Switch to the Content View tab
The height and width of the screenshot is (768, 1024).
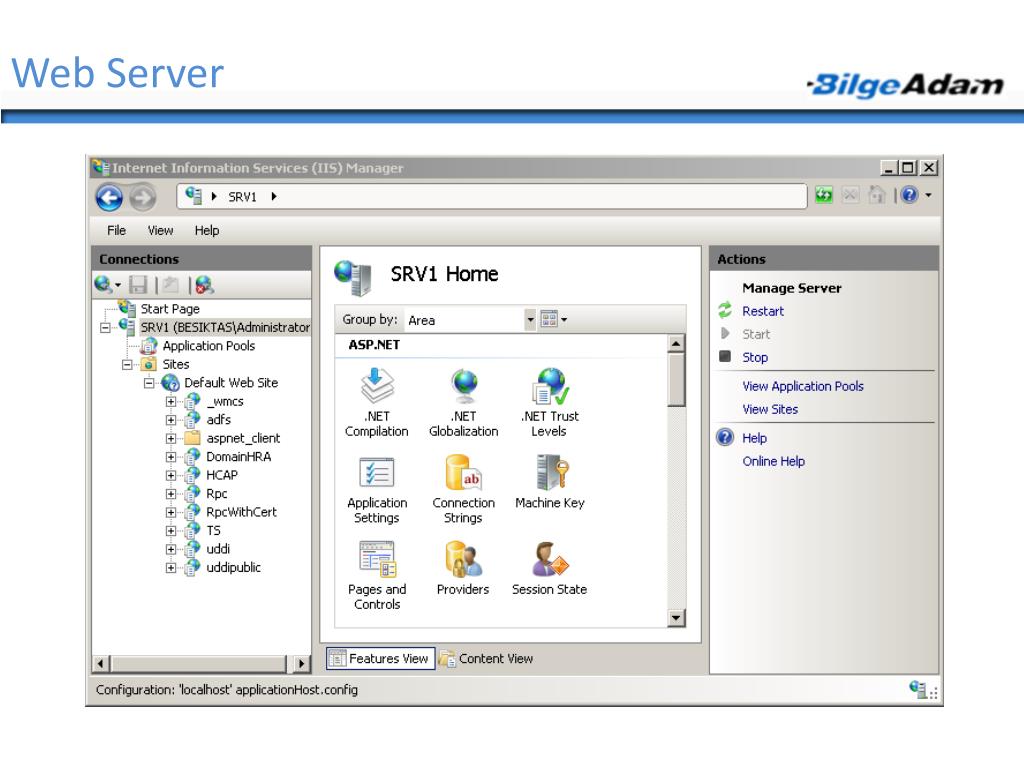(486, 658)
